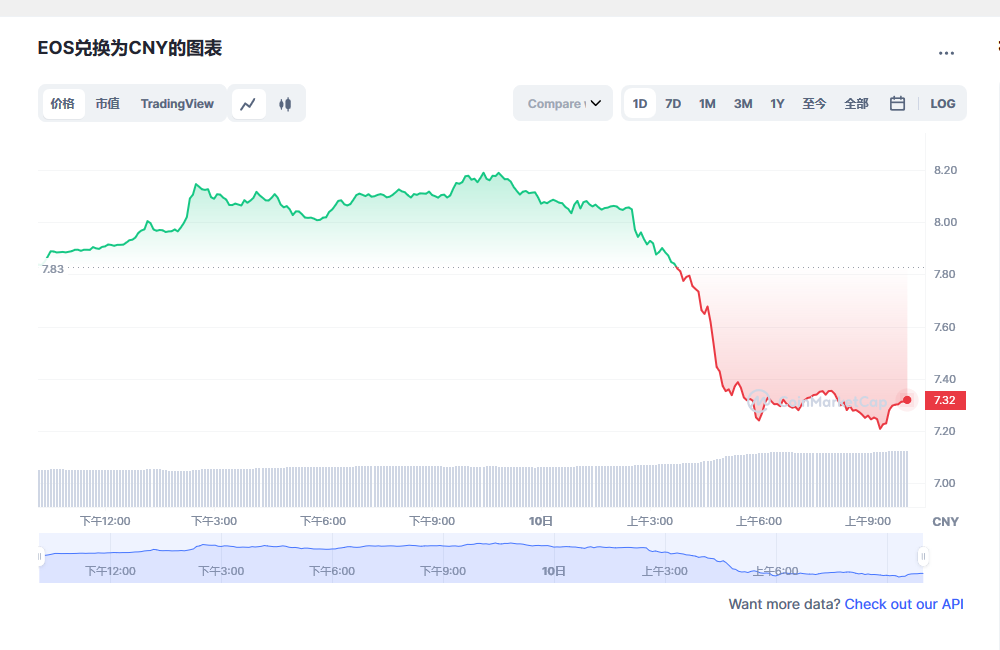Screen dimensions: 1000x650
Task: Select the 1Y time range
Action: click(x=777, y=103)
